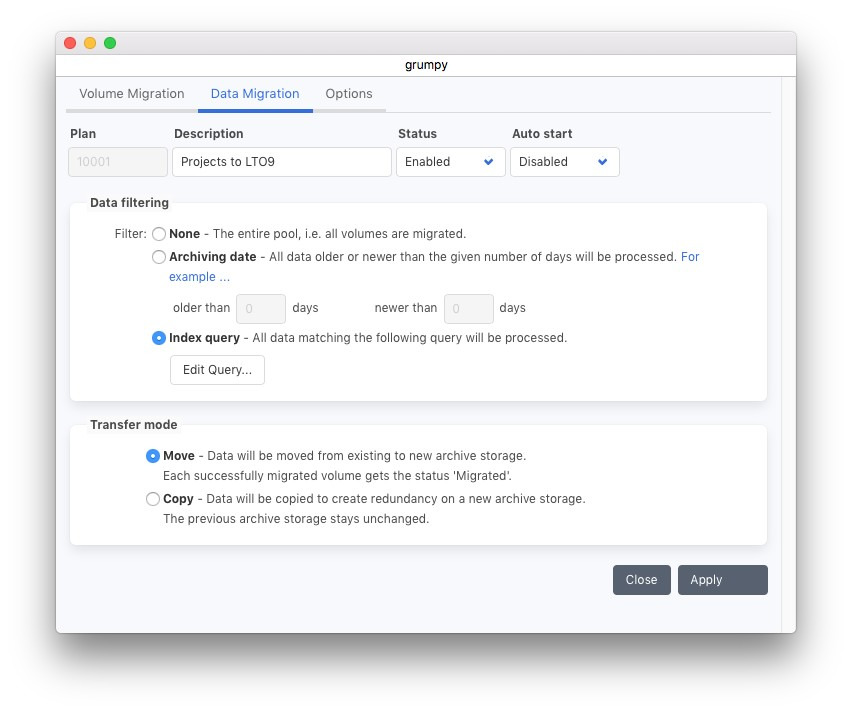Click the Description field with Projects to LTO9

(x=281, y=162)
